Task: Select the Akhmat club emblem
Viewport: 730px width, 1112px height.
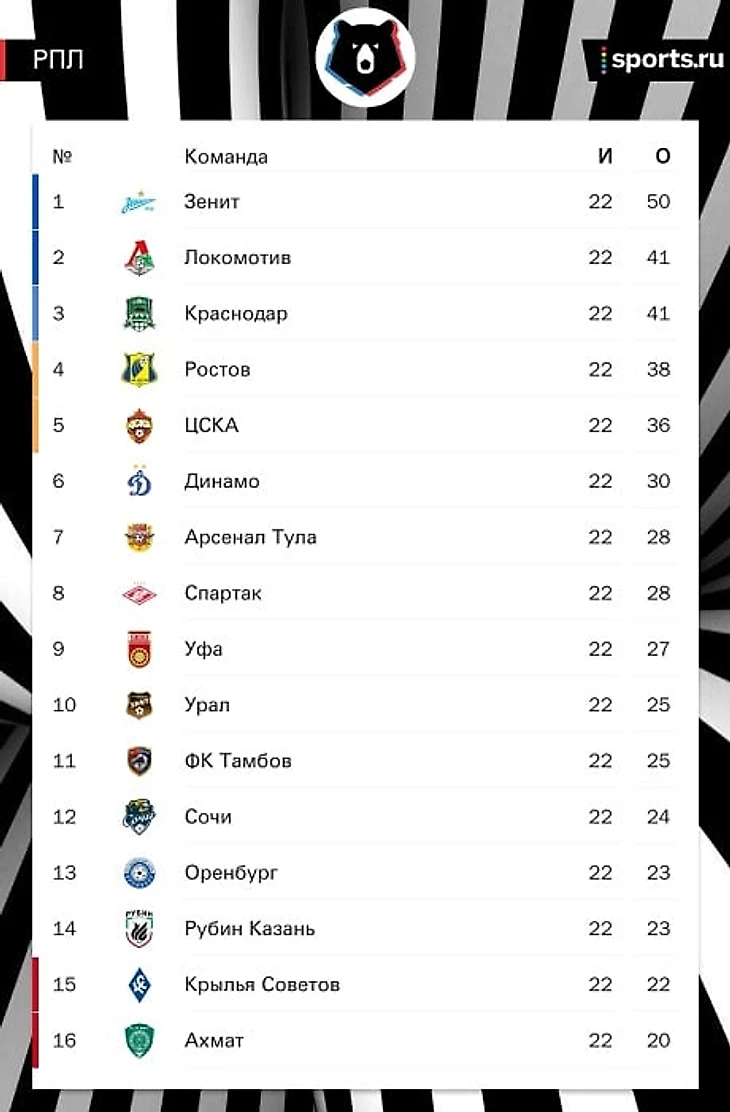Action: 139,1041
